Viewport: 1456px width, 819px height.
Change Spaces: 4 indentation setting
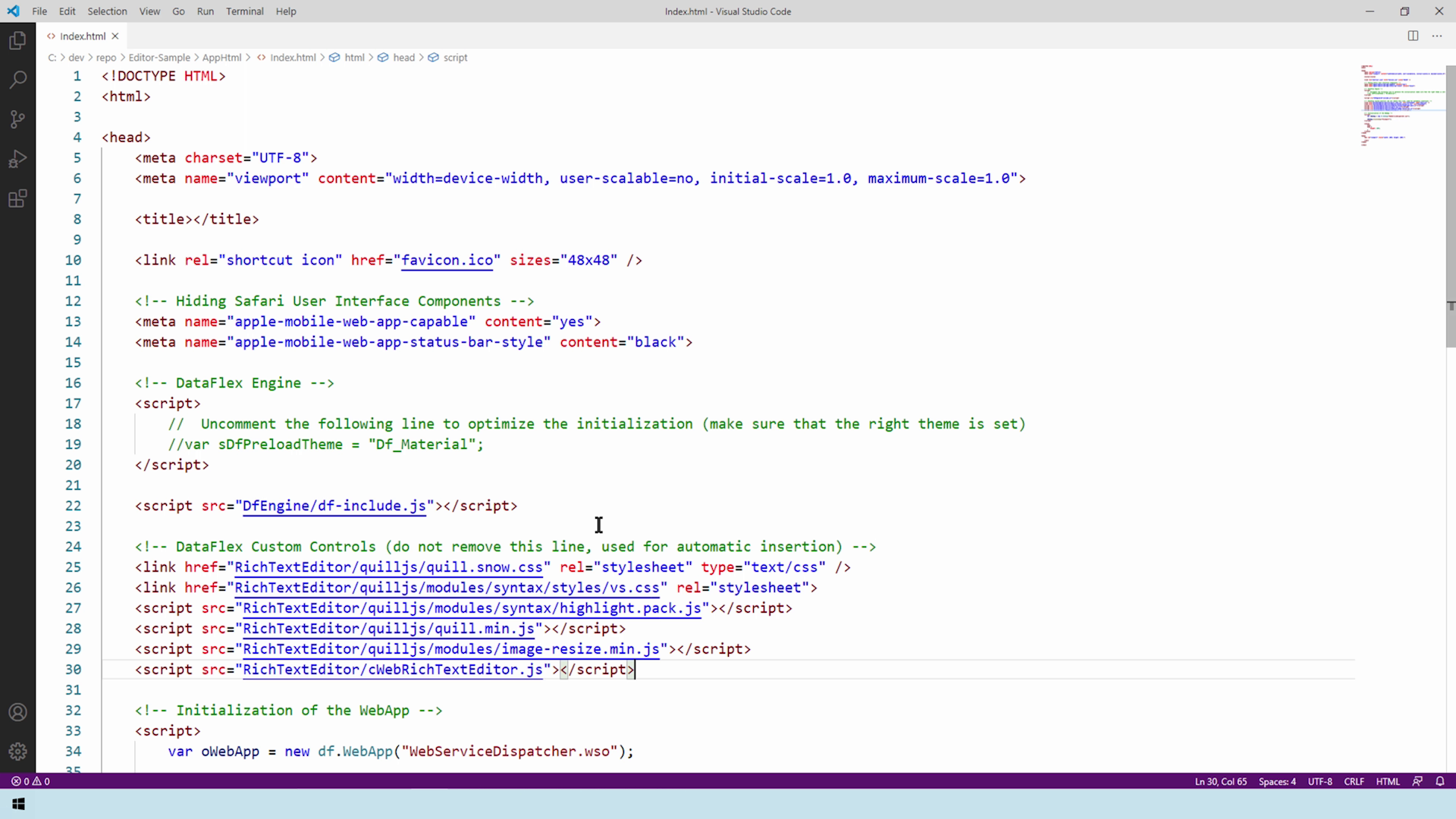click(1277, 781)
